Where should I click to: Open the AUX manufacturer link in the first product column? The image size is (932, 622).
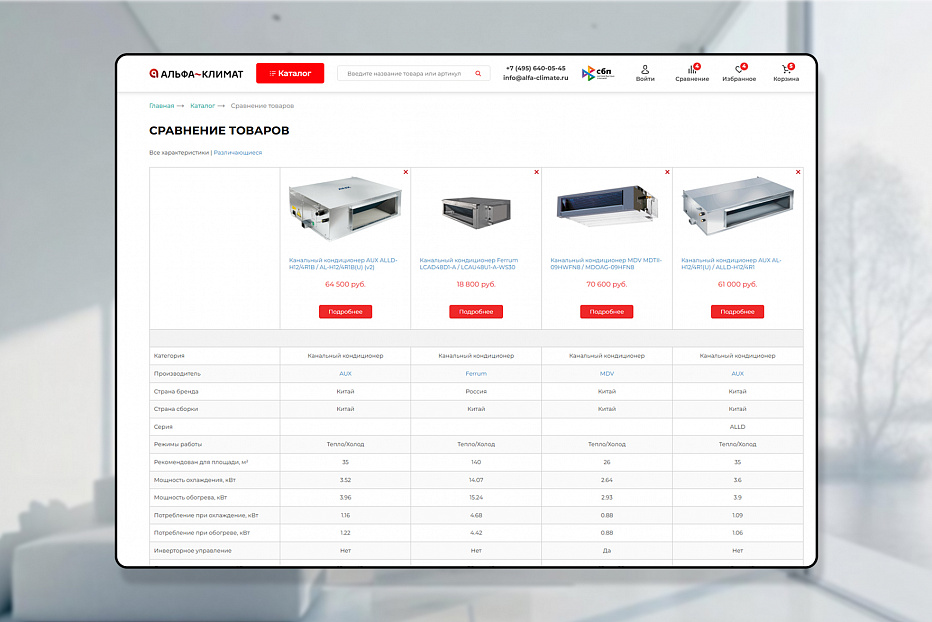[x=345, y=373]
